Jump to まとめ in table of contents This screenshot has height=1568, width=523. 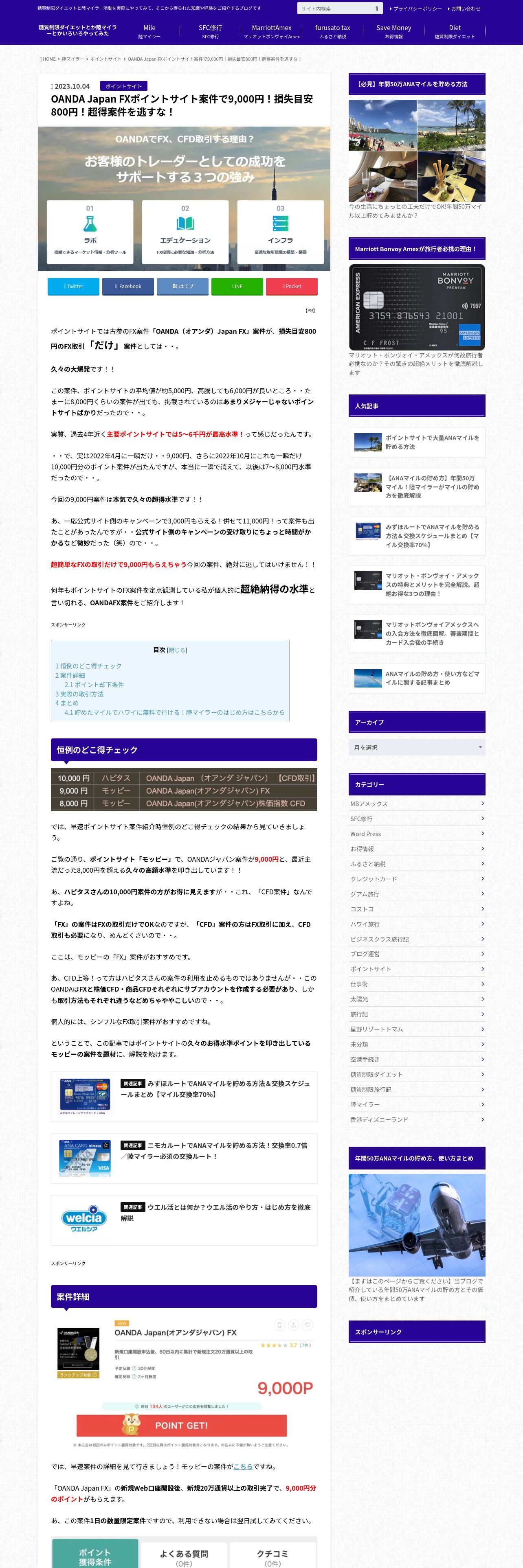(67, 703)
